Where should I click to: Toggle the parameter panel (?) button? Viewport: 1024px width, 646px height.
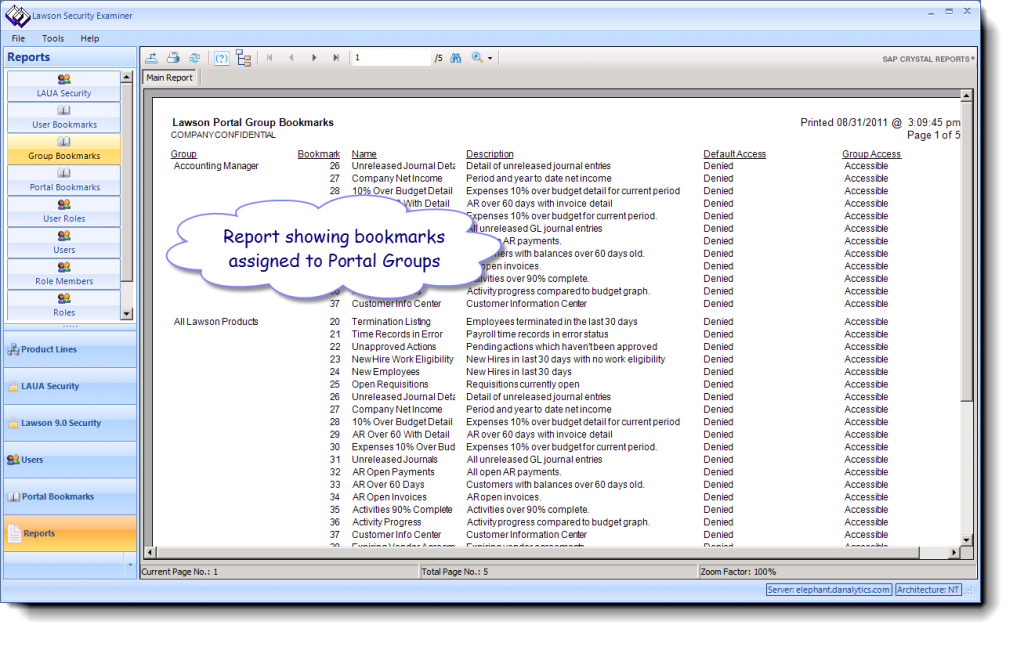tap(221, 58)
